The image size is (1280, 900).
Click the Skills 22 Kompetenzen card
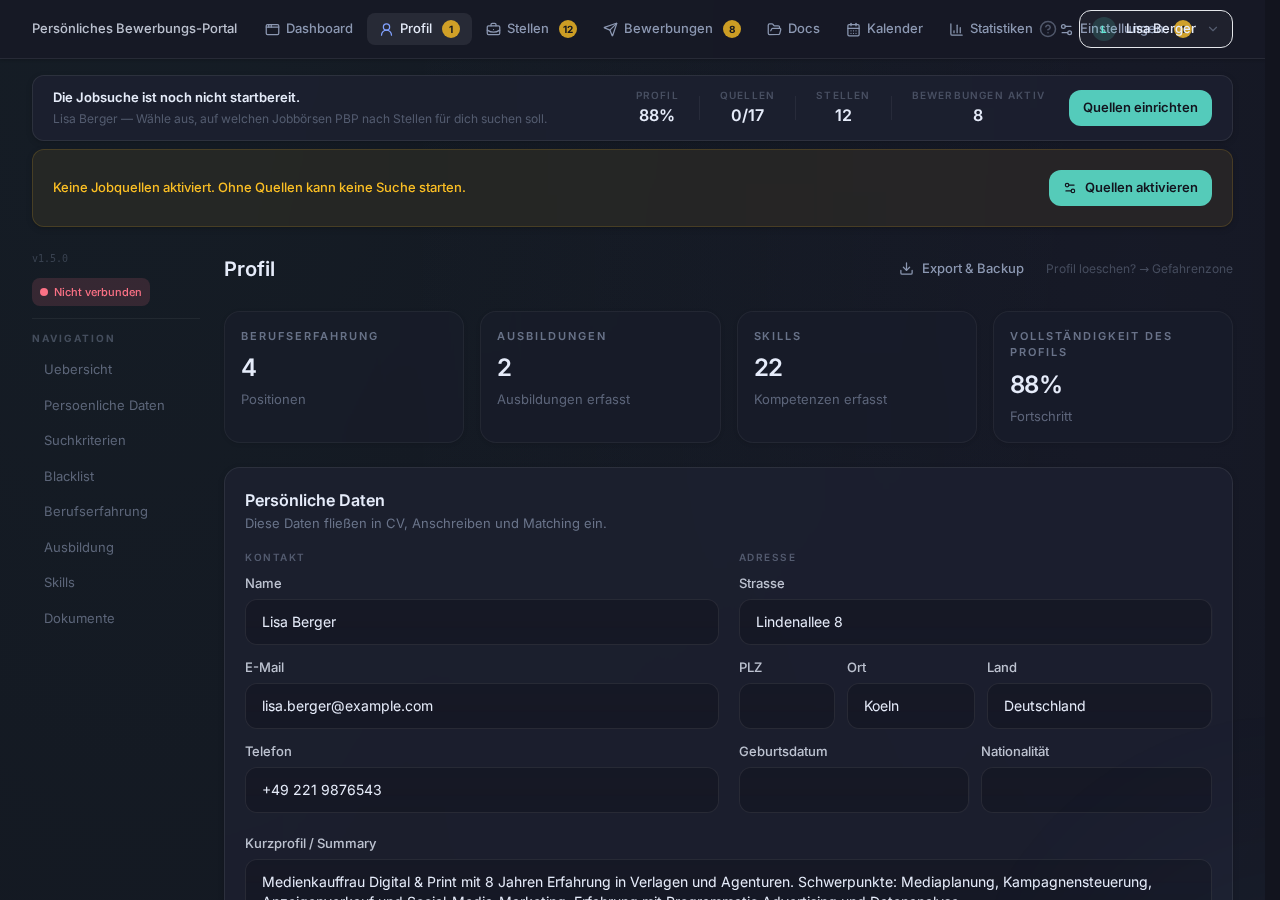(x=857, y=377)
